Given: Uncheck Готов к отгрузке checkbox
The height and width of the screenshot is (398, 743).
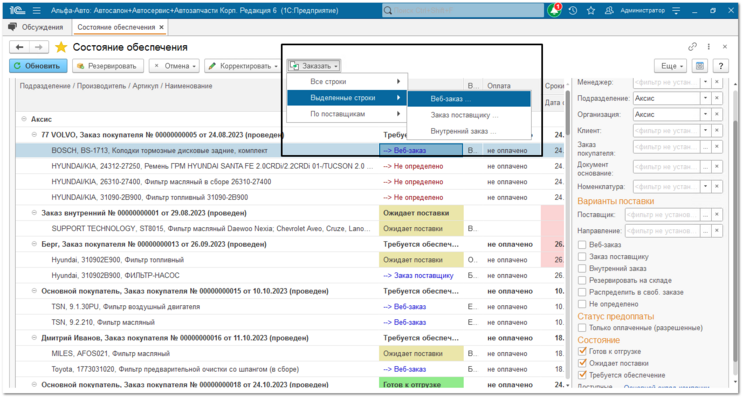Looking at the screenshot, I should coord(582,351).
